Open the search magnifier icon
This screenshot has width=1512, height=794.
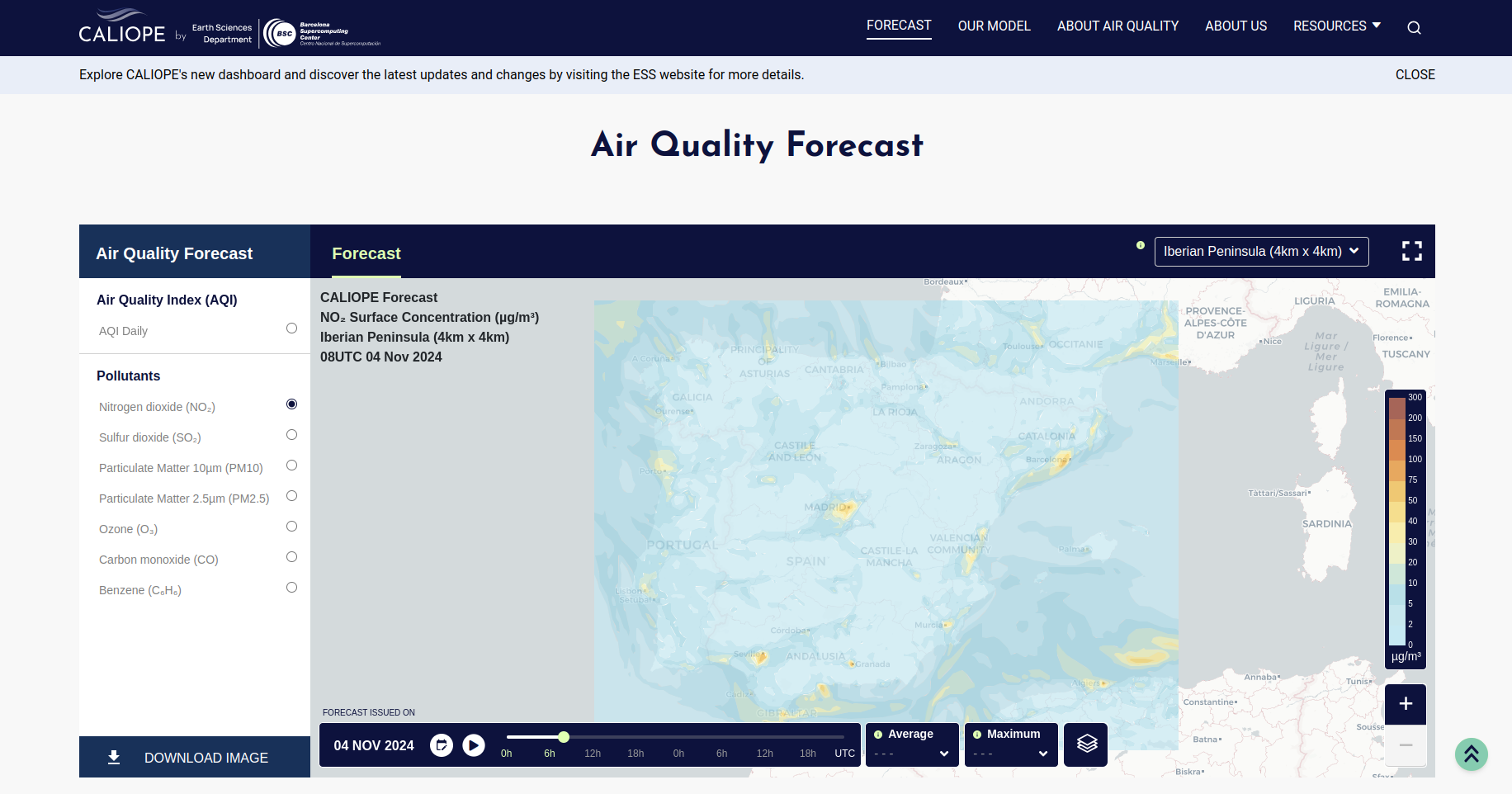pyautogui.click(x=1414, y=27)
